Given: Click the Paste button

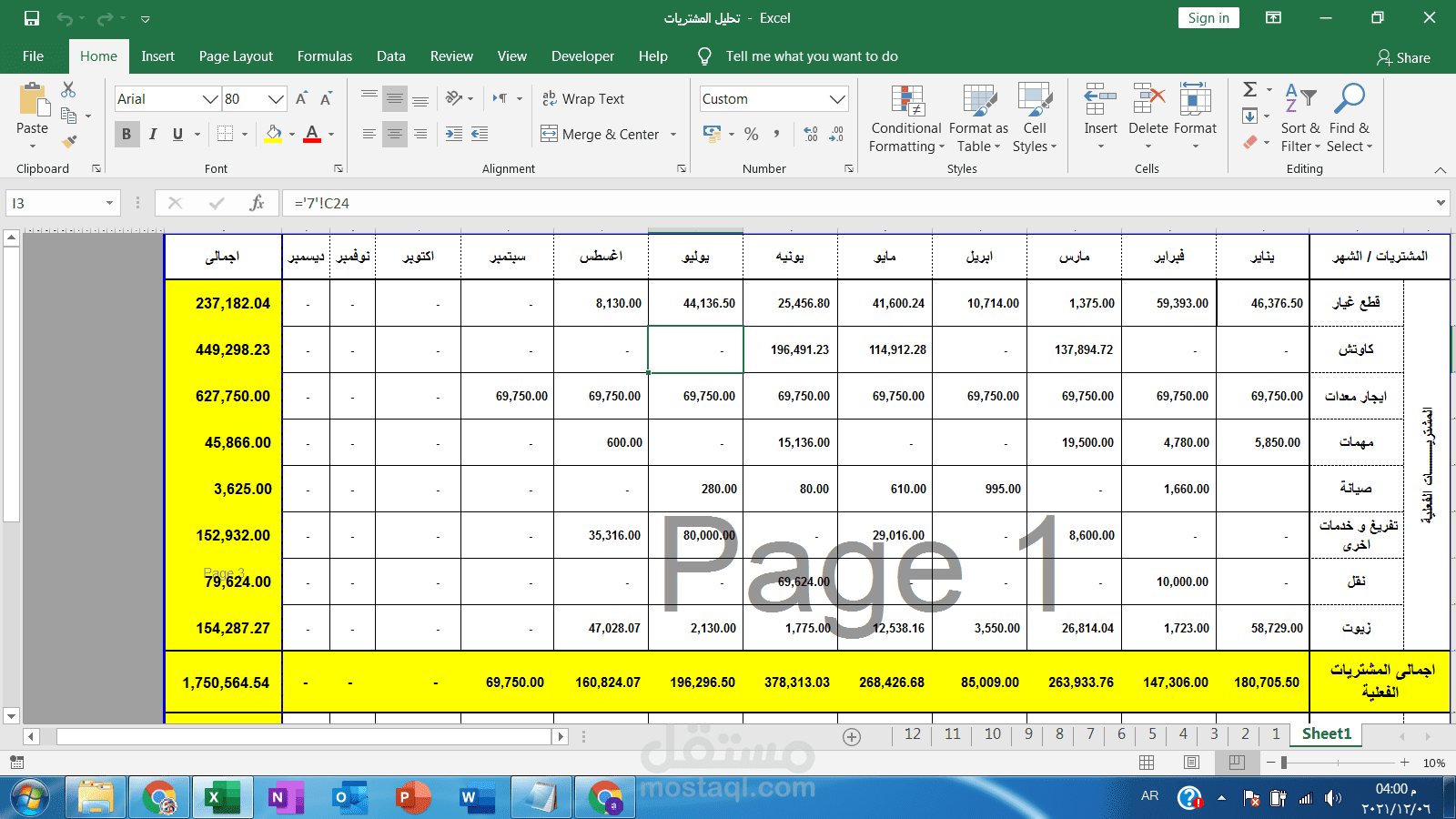Looking at the screenshot, I should coord(33,116).
